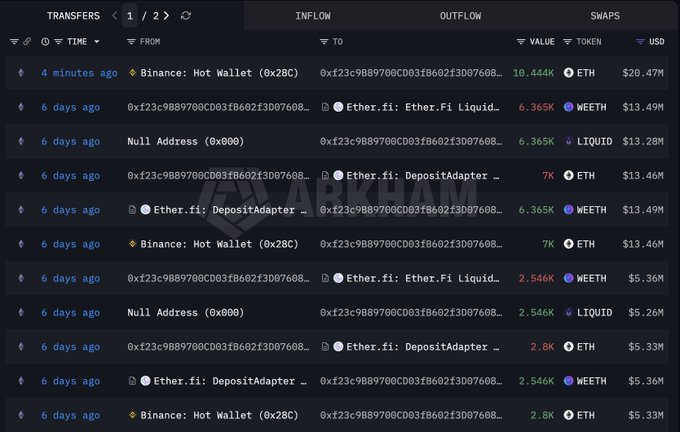Screen dimensions: 680x432
Task: Open DepositAdapter recipient in the red 7K row
Action: pyautogui.click(x=423, y=176)
